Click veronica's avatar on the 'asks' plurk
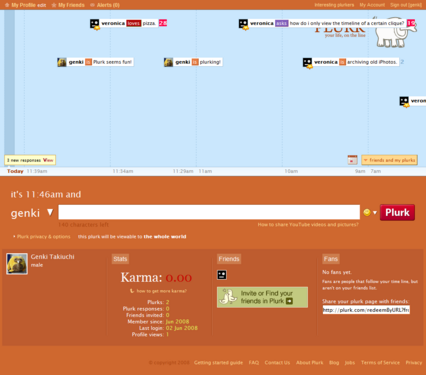Screen dimensions: 426x375 243,24
